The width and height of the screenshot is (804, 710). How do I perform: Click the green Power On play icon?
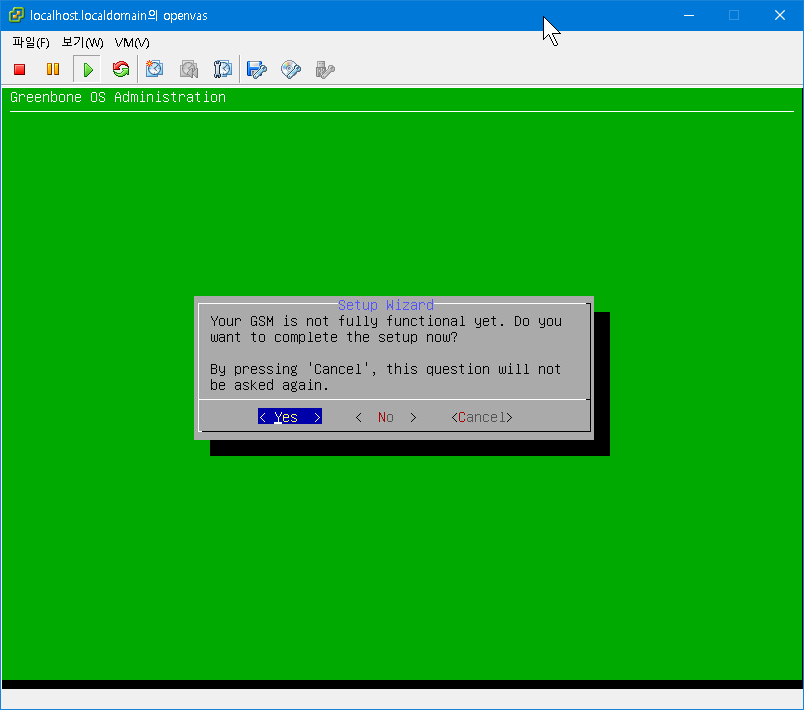coord(88,69)
